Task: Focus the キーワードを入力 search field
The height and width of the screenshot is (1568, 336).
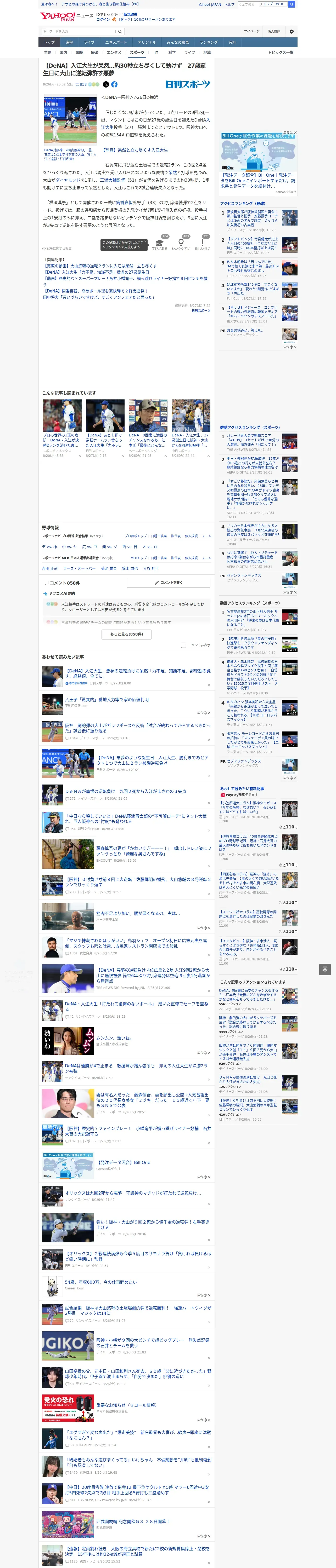Action: pyautogui.click(x=79, y=32)
